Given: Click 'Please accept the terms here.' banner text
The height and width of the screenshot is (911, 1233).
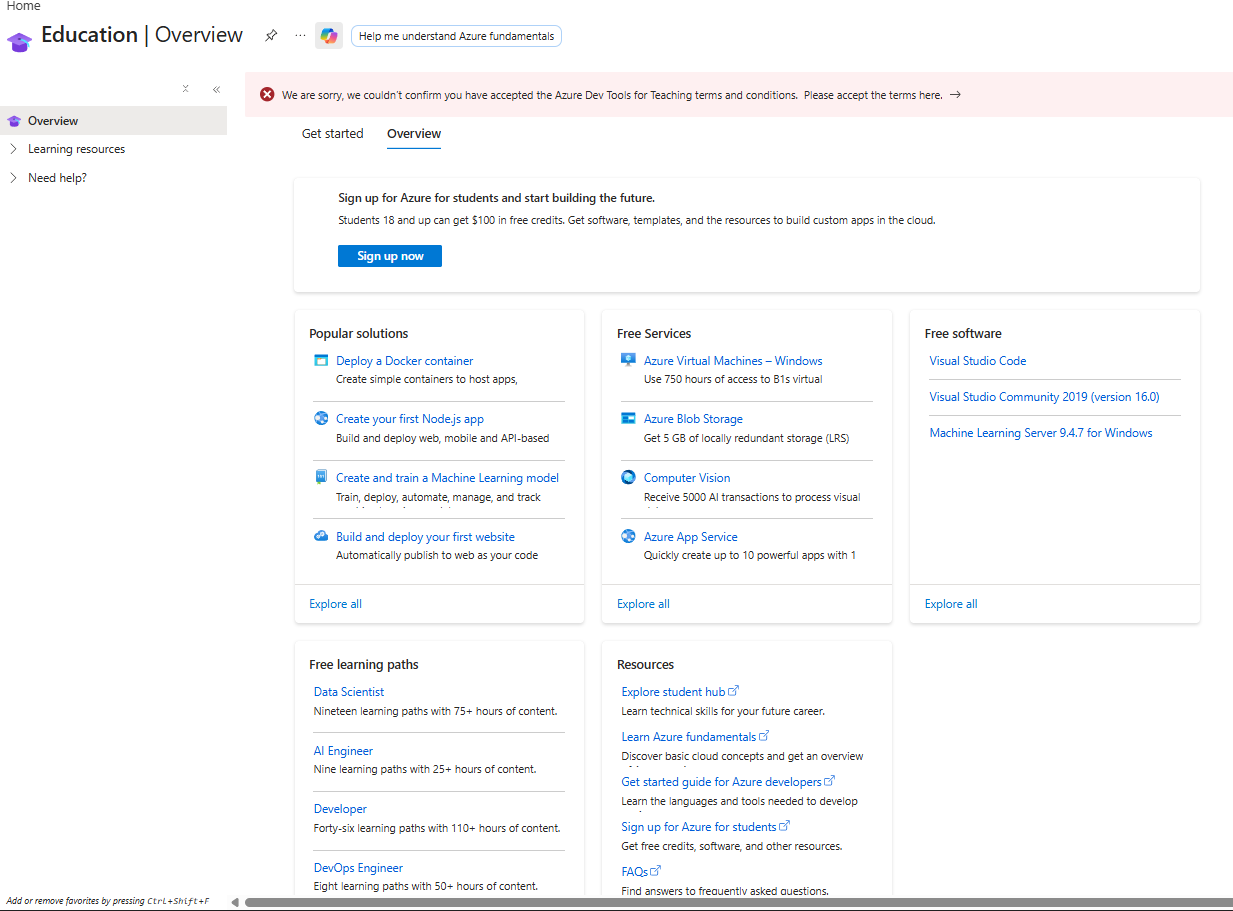Looking at the screenshot, I should tap(873, 96).
